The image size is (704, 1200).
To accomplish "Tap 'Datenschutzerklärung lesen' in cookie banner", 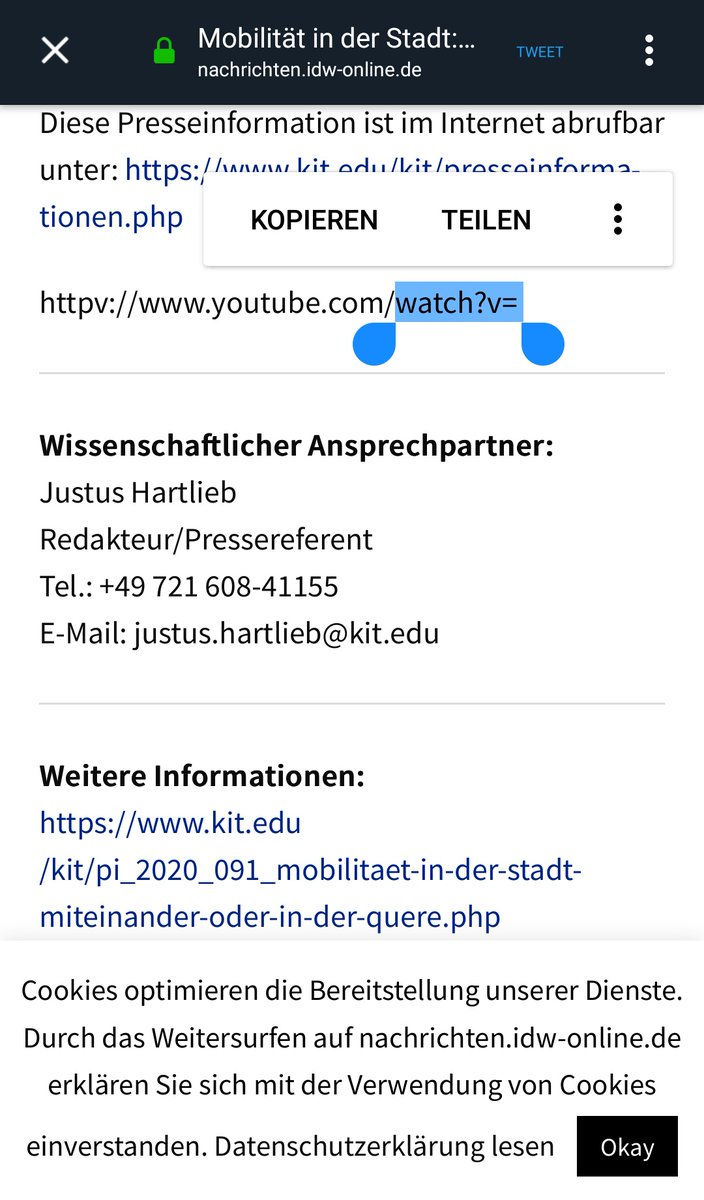I will [x=384, y=1146].
